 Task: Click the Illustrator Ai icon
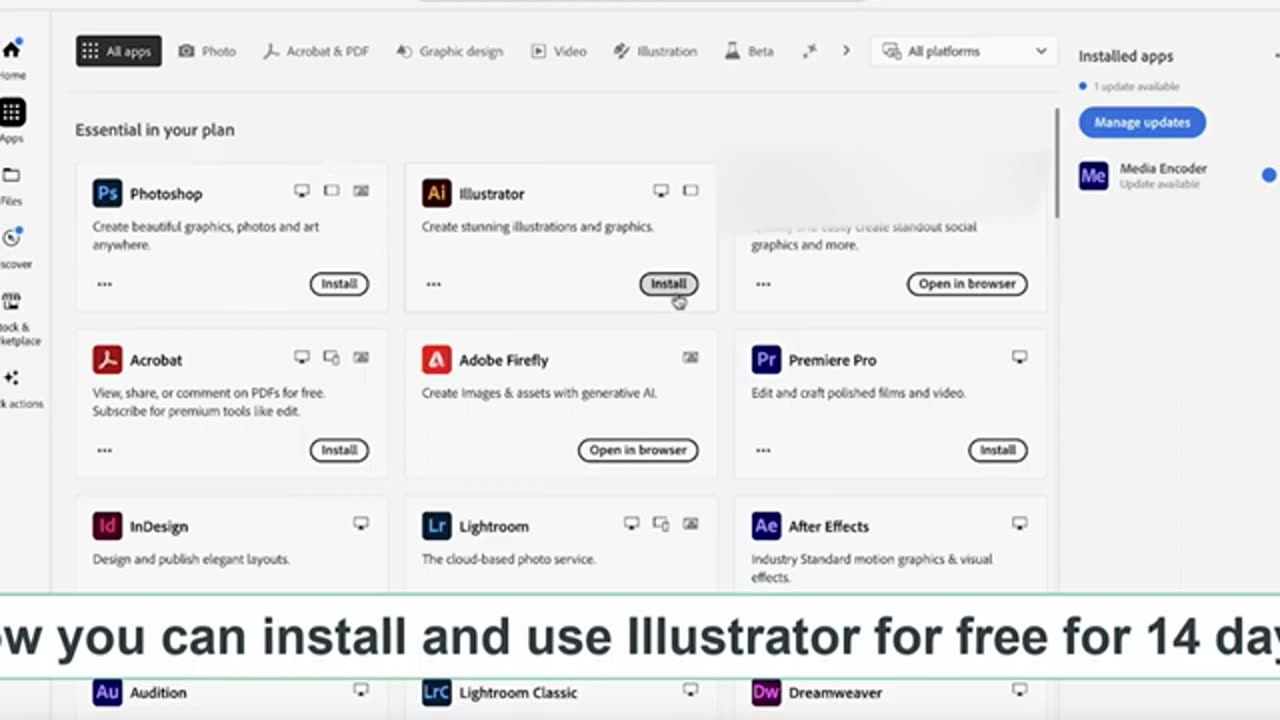tap(436, 193)
